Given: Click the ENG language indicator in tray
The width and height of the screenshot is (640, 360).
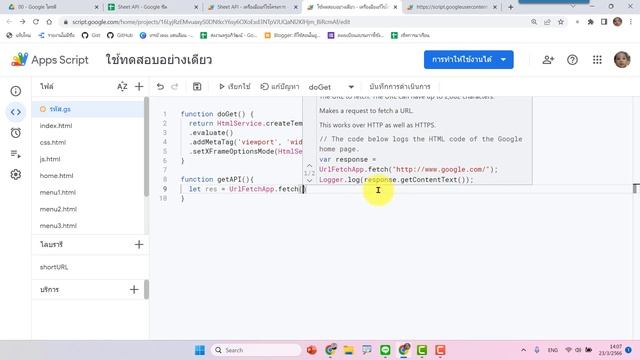Looking at the screenshot, I should click(x=553, y=350).
